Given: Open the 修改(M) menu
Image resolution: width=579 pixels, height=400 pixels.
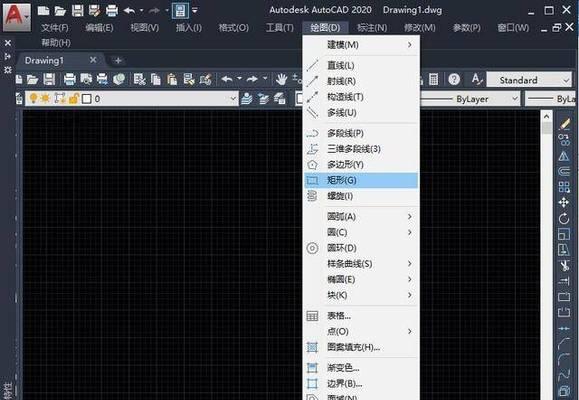Looking at the screenshot, I should [x=419, y=28].
